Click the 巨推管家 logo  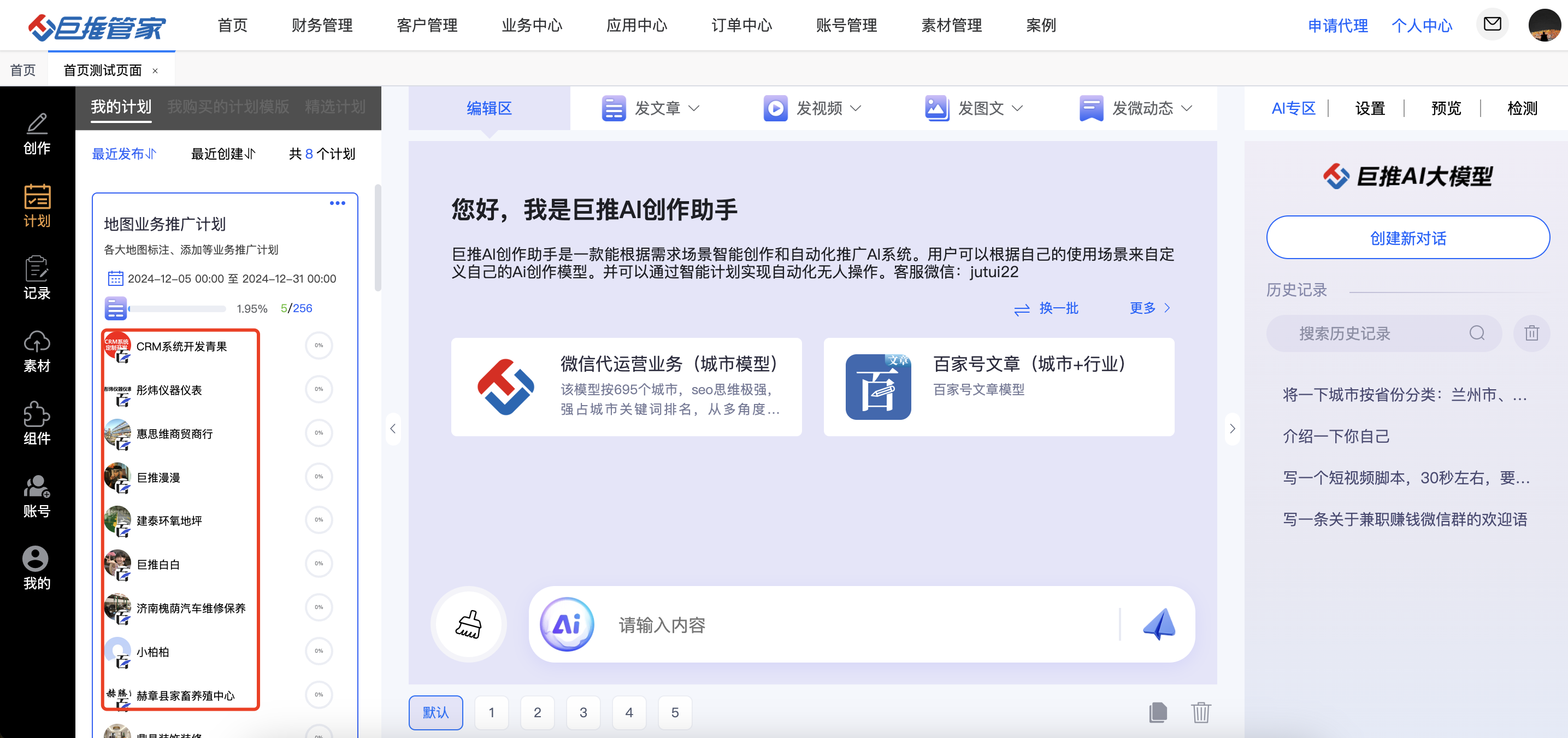pos(97,27)
